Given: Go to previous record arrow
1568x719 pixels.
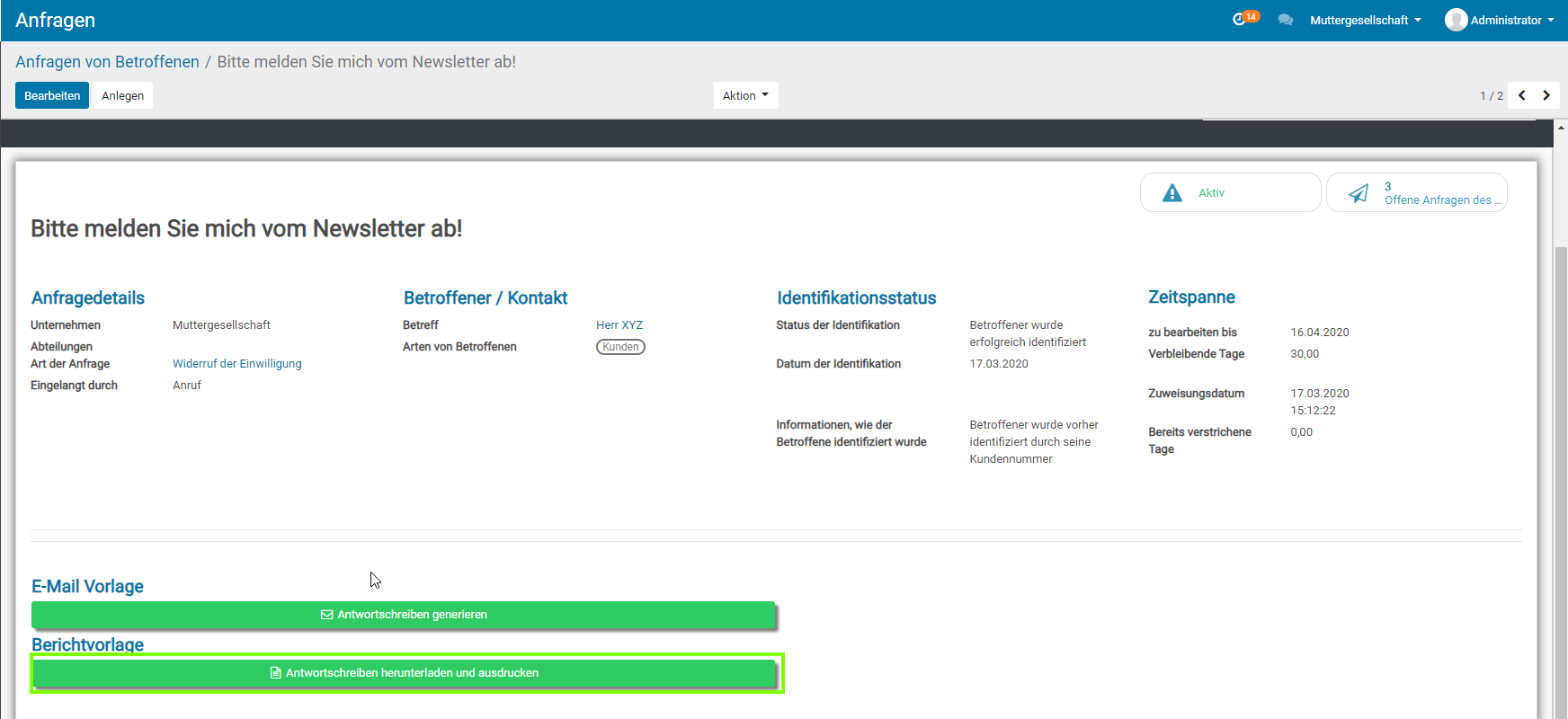Looking at the screenshot, I should (1521, 95).
